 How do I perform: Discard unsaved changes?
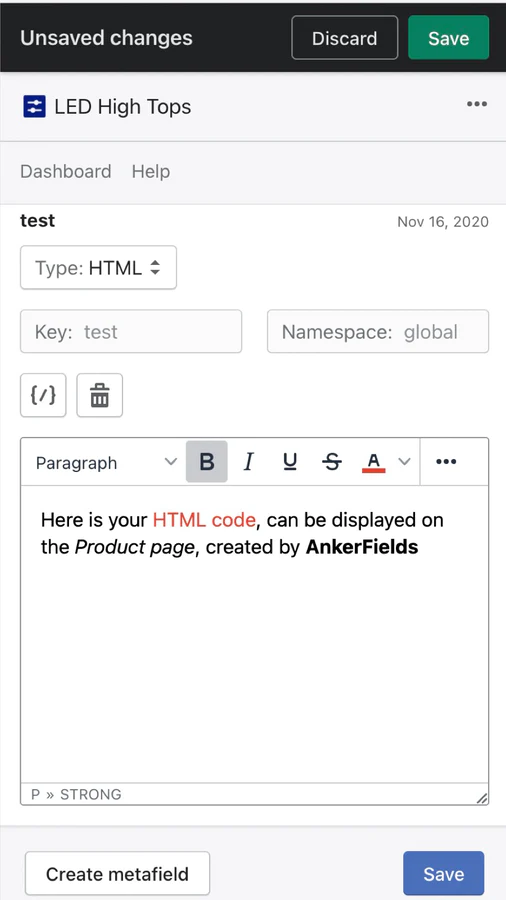click(x=345, y=38)
